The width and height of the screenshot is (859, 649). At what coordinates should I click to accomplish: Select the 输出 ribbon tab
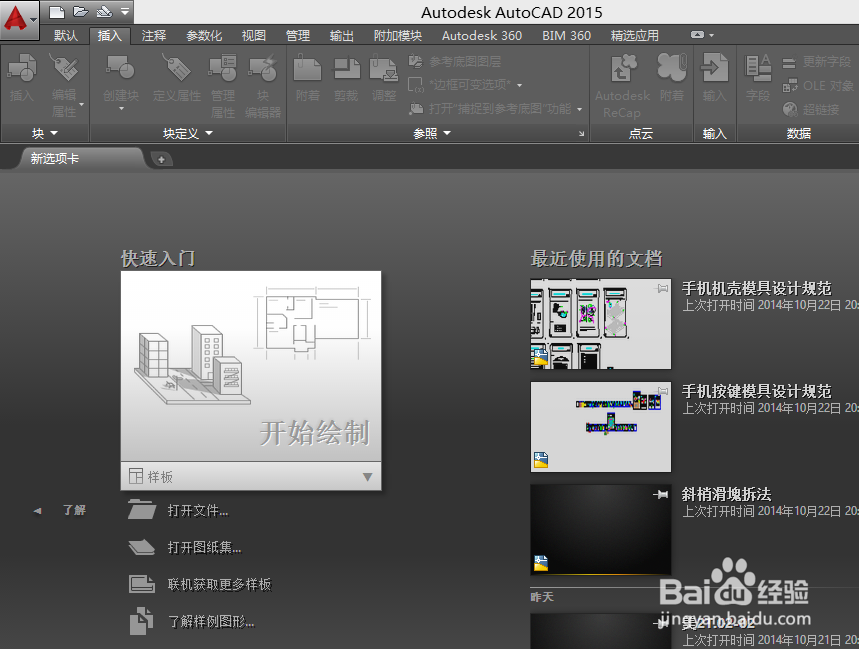(342, 36)
